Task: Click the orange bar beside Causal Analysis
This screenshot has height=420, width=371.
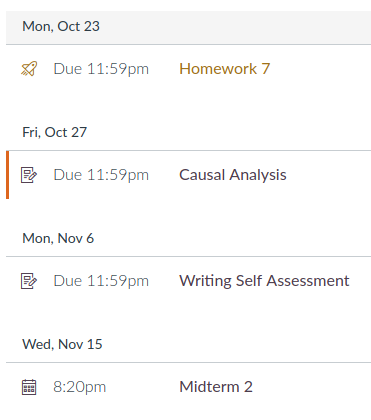Action: [7, 175]
